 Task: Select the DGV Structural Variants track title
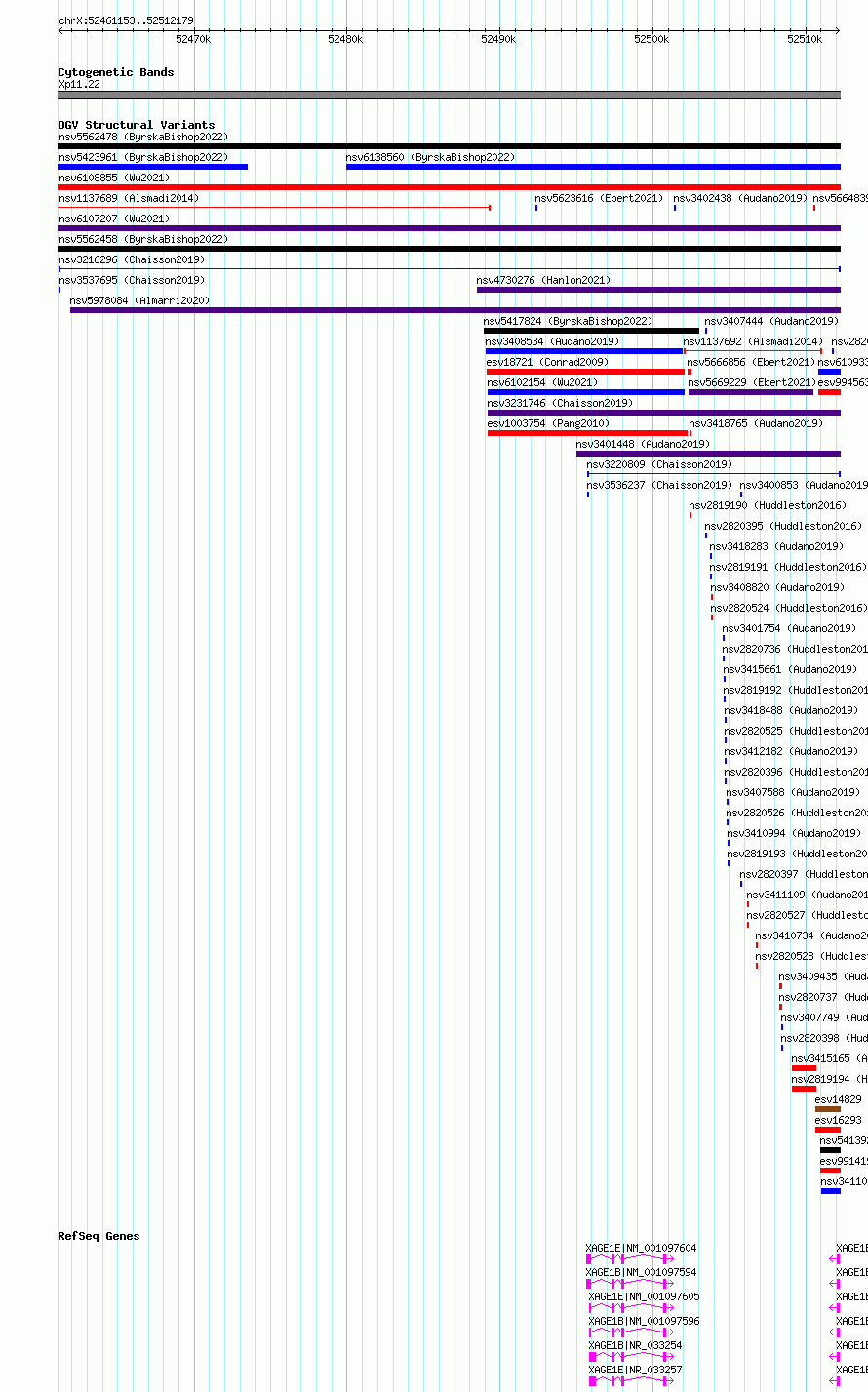(x=137, y=125)
